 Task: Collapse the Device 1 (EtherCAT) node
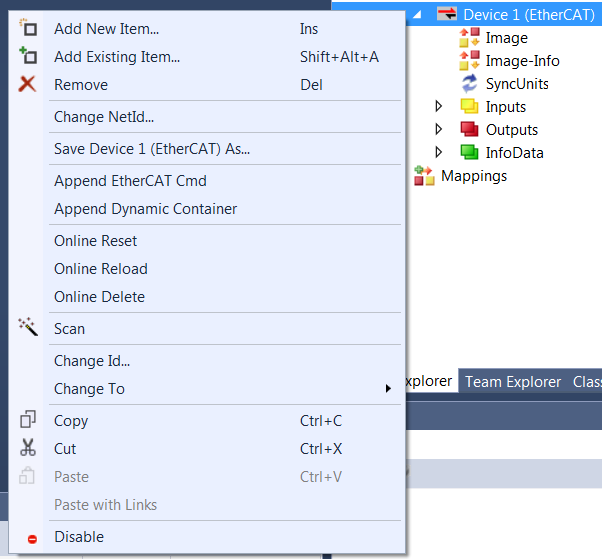417,15
